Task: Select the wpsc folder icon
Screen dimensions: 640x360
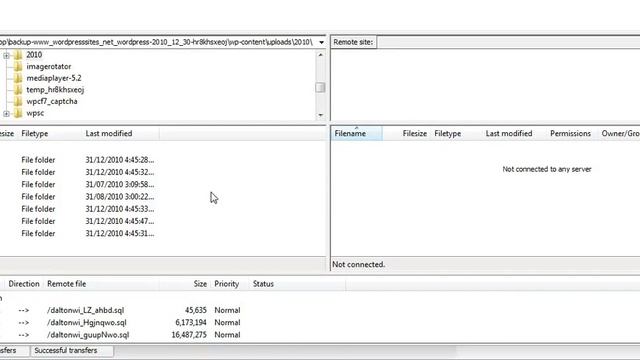Action: click(18, 113)
